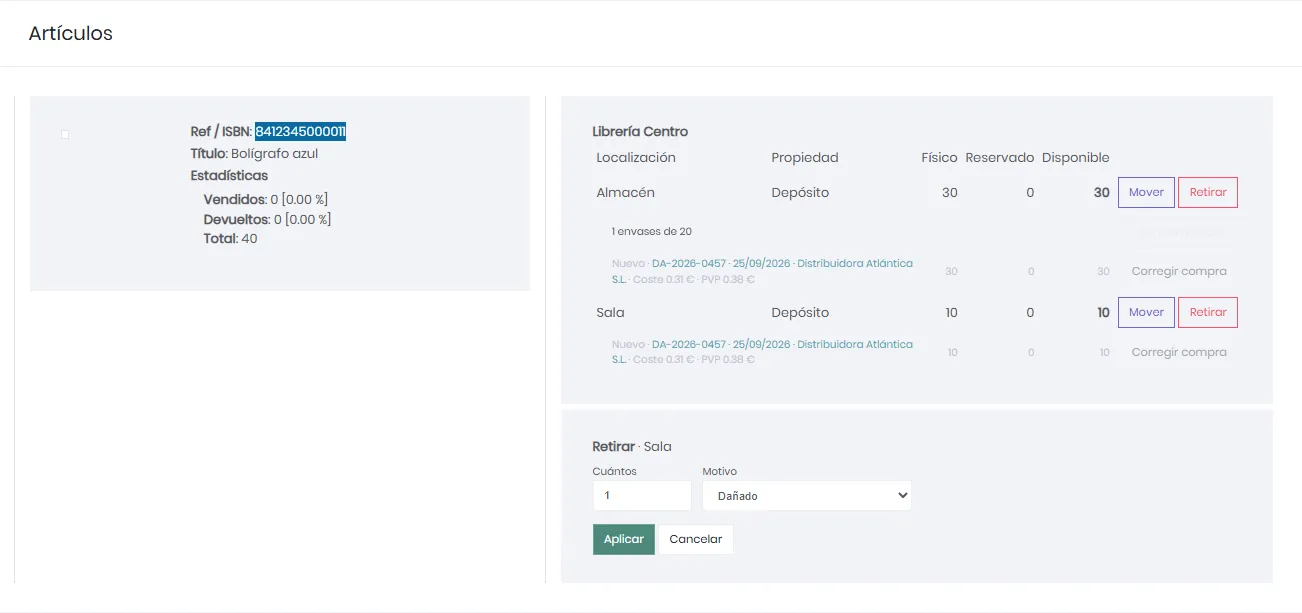Open the Motivo dropdown showing Dañado

click(807, 495)
